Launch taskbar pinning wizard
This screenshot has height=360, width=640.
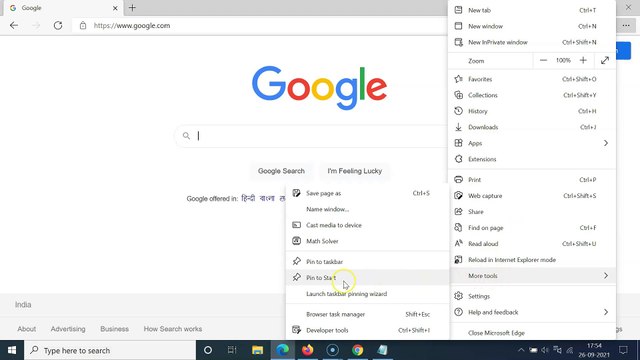coord(367,293)
